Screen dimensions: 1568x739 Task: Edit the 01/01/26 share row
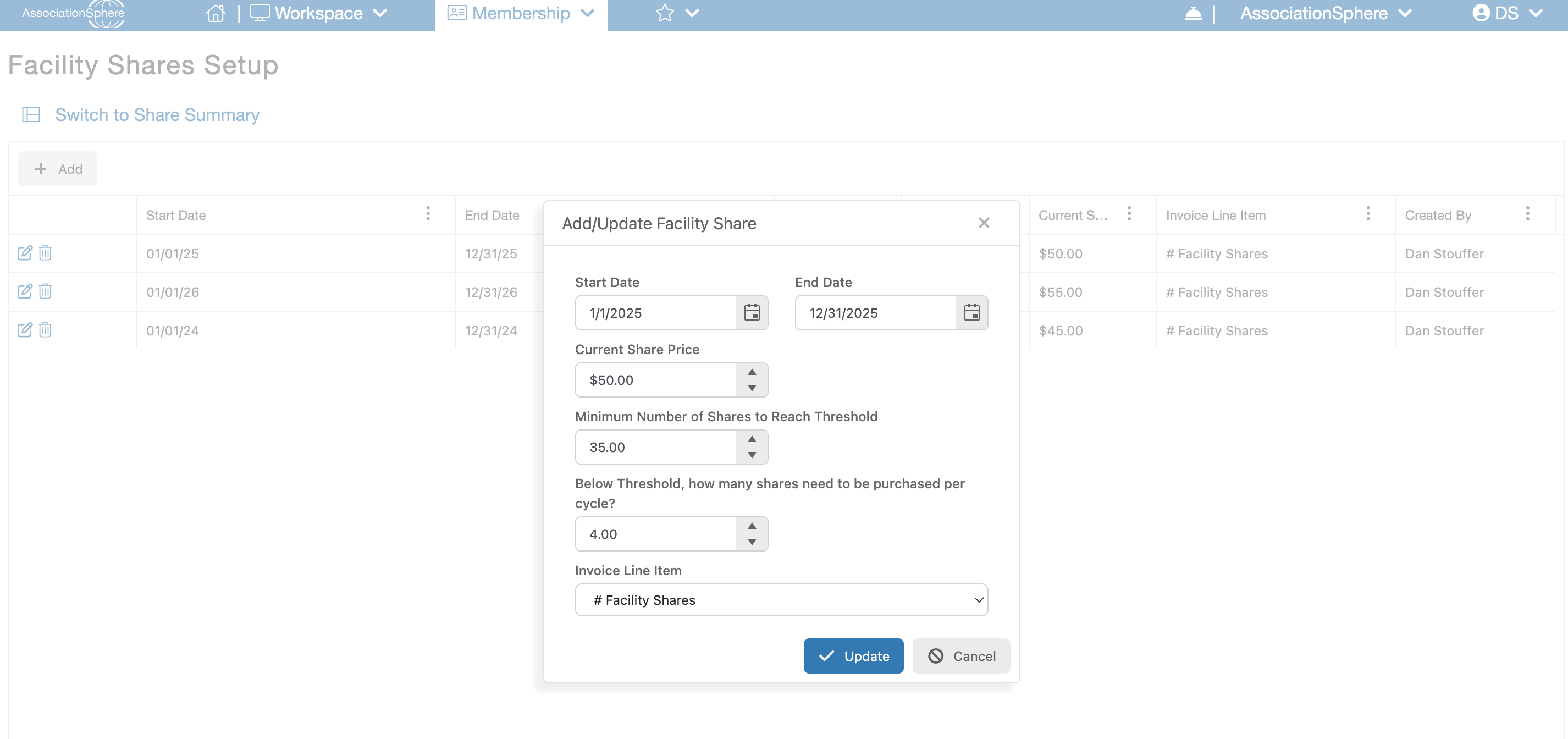click(x=25, y=291)
